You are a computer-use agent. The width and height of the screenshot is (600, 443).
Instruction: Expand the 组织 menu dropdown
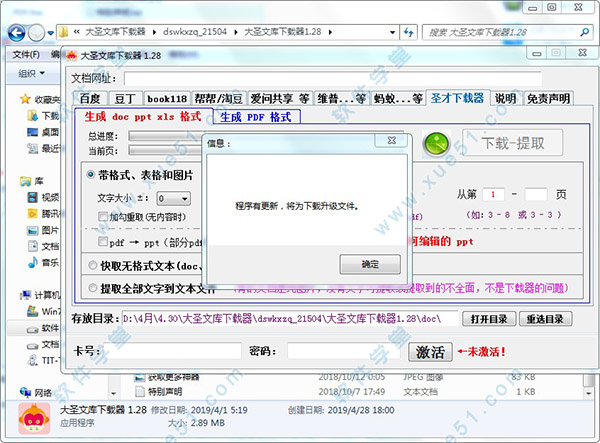point(31,73)
